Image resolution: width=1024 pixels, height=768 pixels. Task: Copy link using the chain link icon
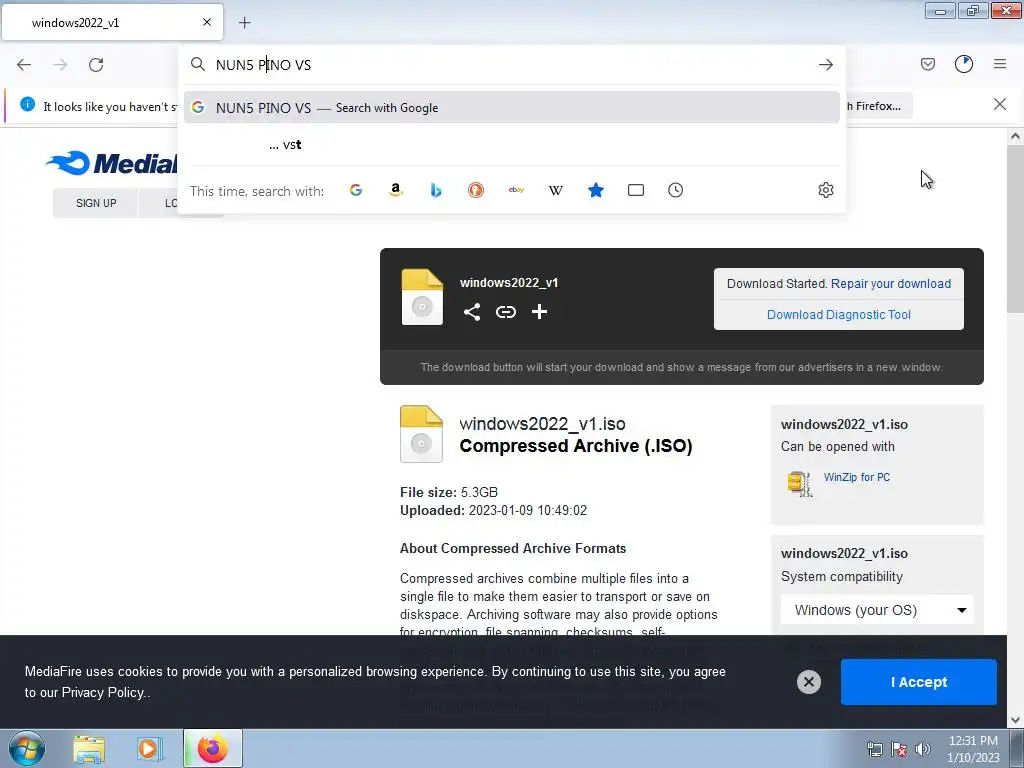(505, 312)
